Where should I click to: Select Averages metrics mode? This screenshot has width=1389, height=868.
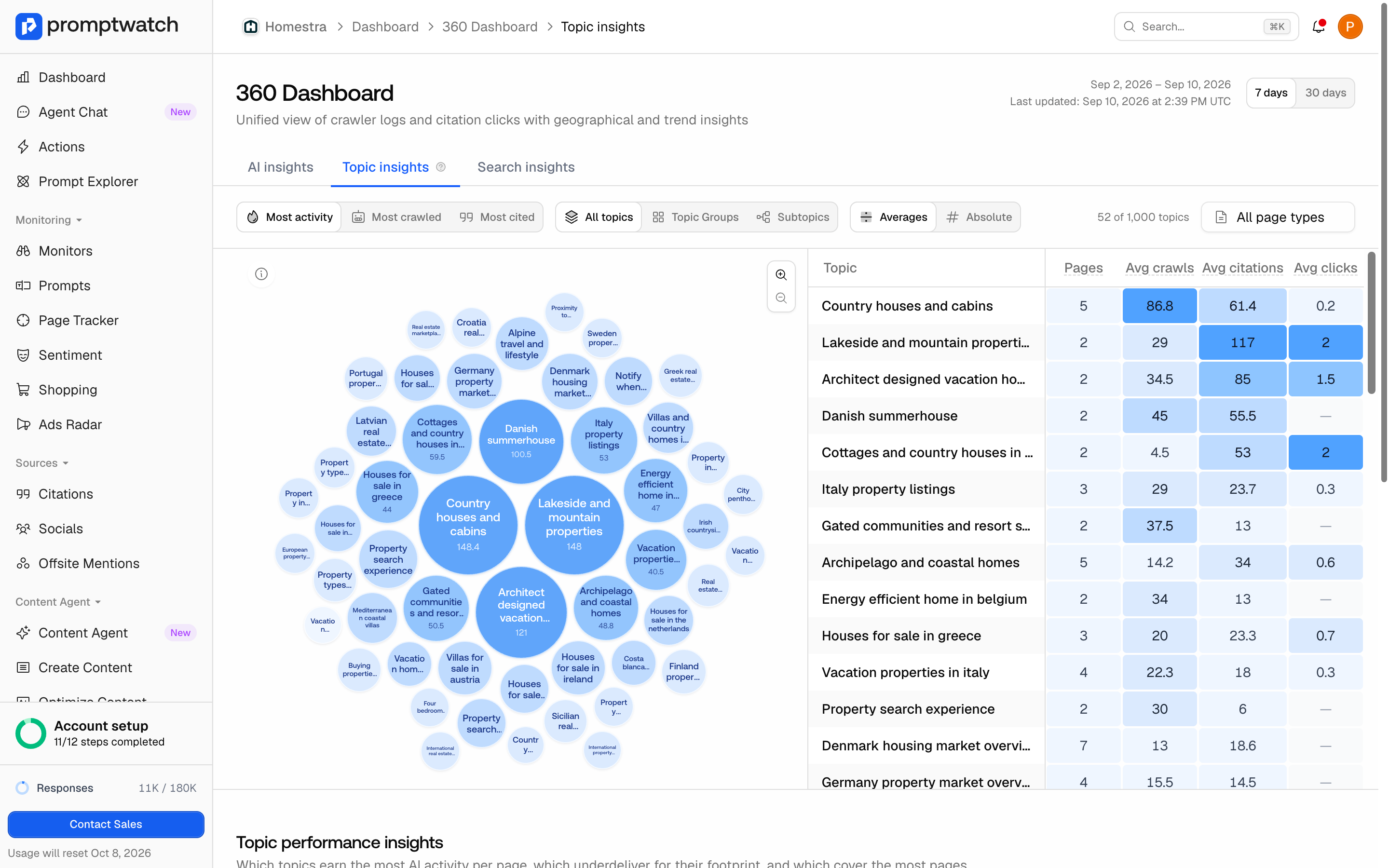click(x=893, y=217)
